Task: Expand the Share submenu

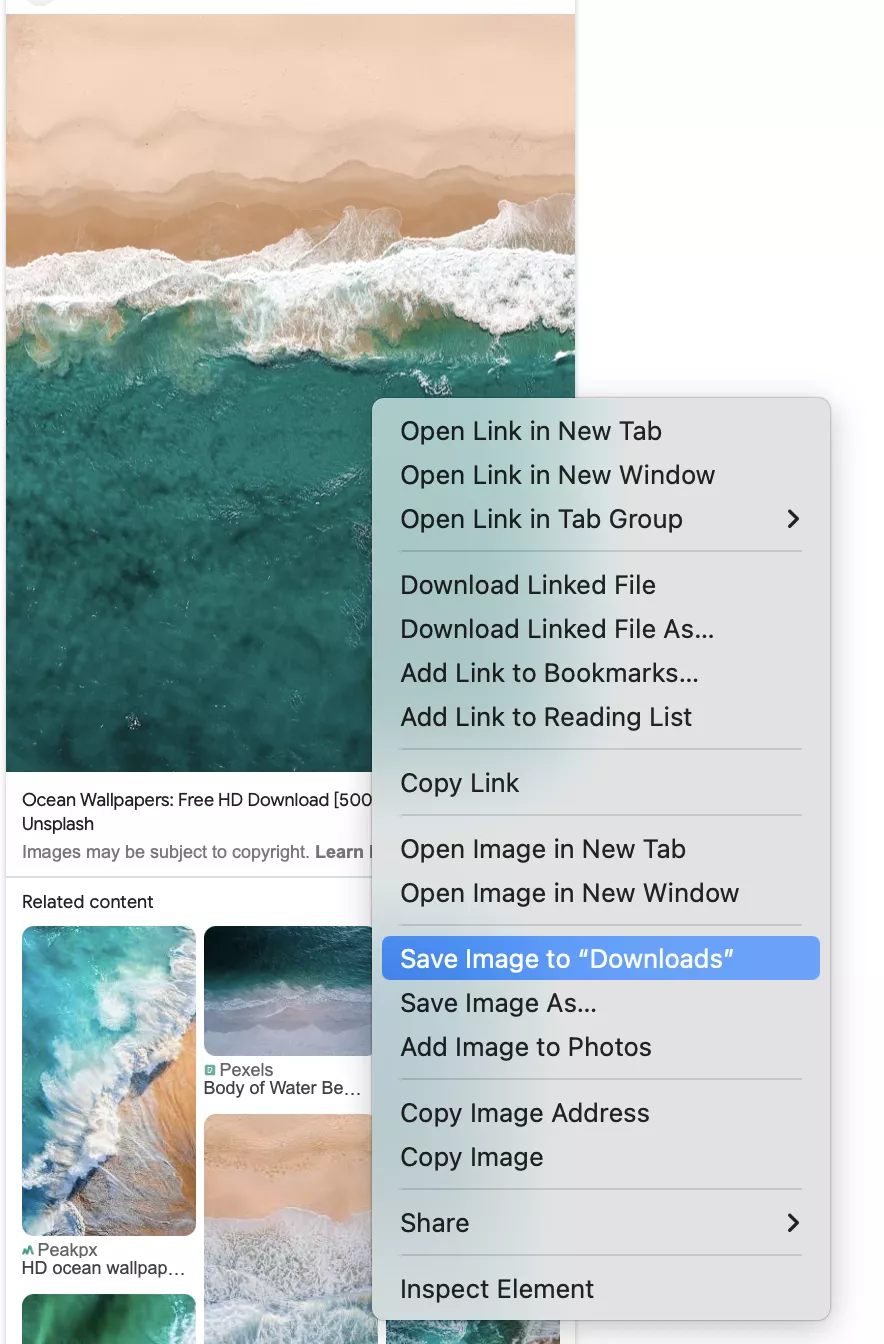Action: (x=792, y=1223)
